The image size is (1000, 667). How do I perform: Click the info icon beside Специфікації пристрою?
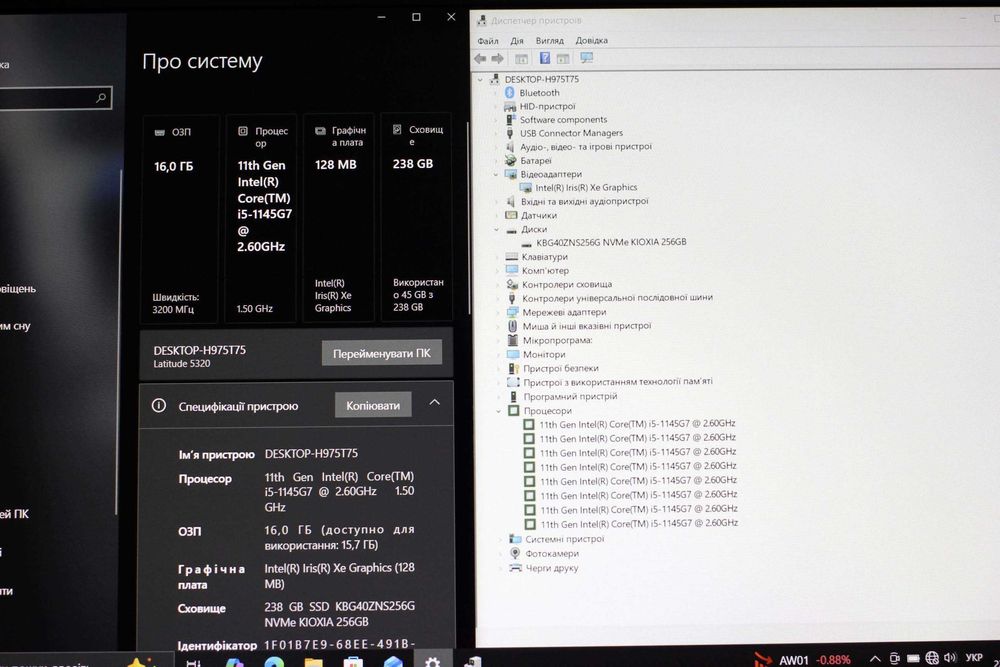click(x=159, y=406)
